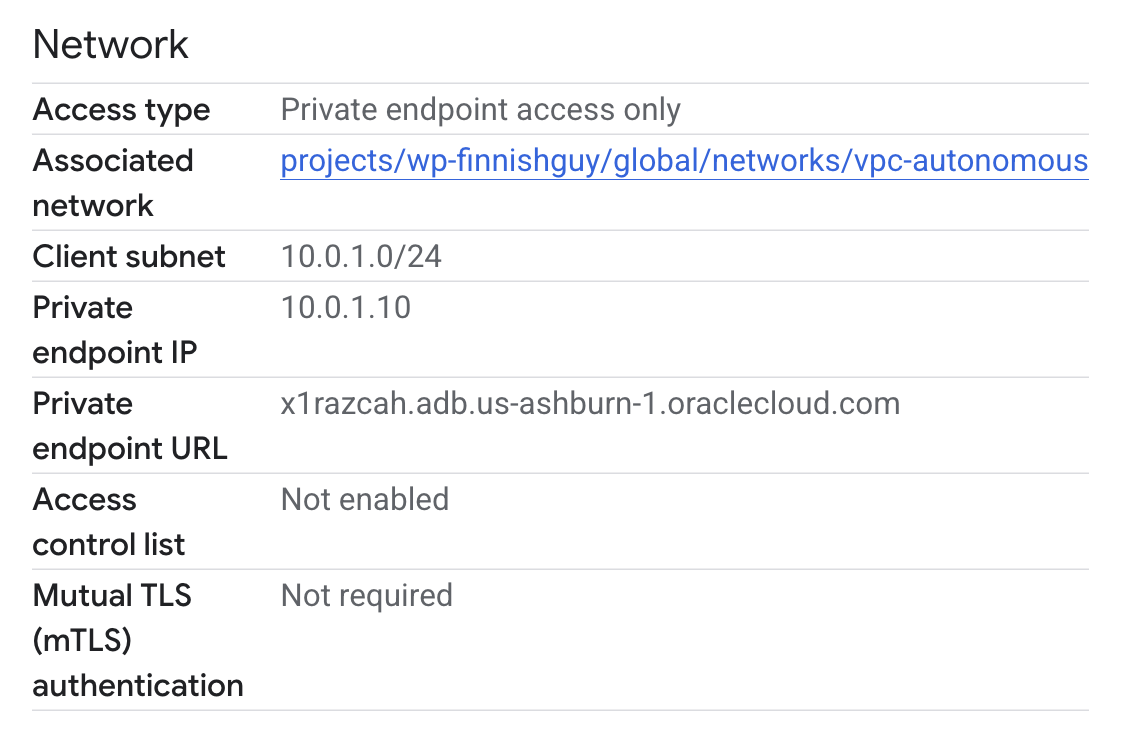Select the Access type label
1144x748 pixels.
[x=121, y=110]
